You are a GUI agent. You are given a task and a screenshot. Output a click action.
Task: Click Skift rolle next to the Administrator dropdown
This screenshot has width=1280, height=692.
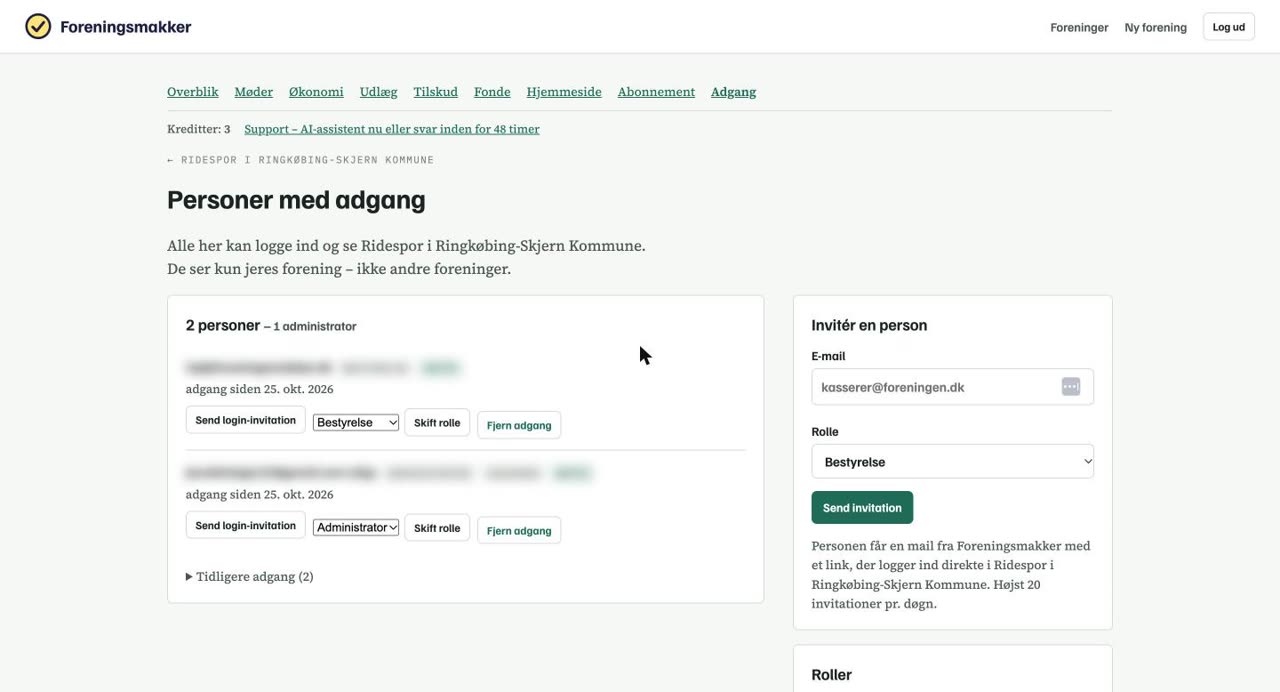[437, 528]
